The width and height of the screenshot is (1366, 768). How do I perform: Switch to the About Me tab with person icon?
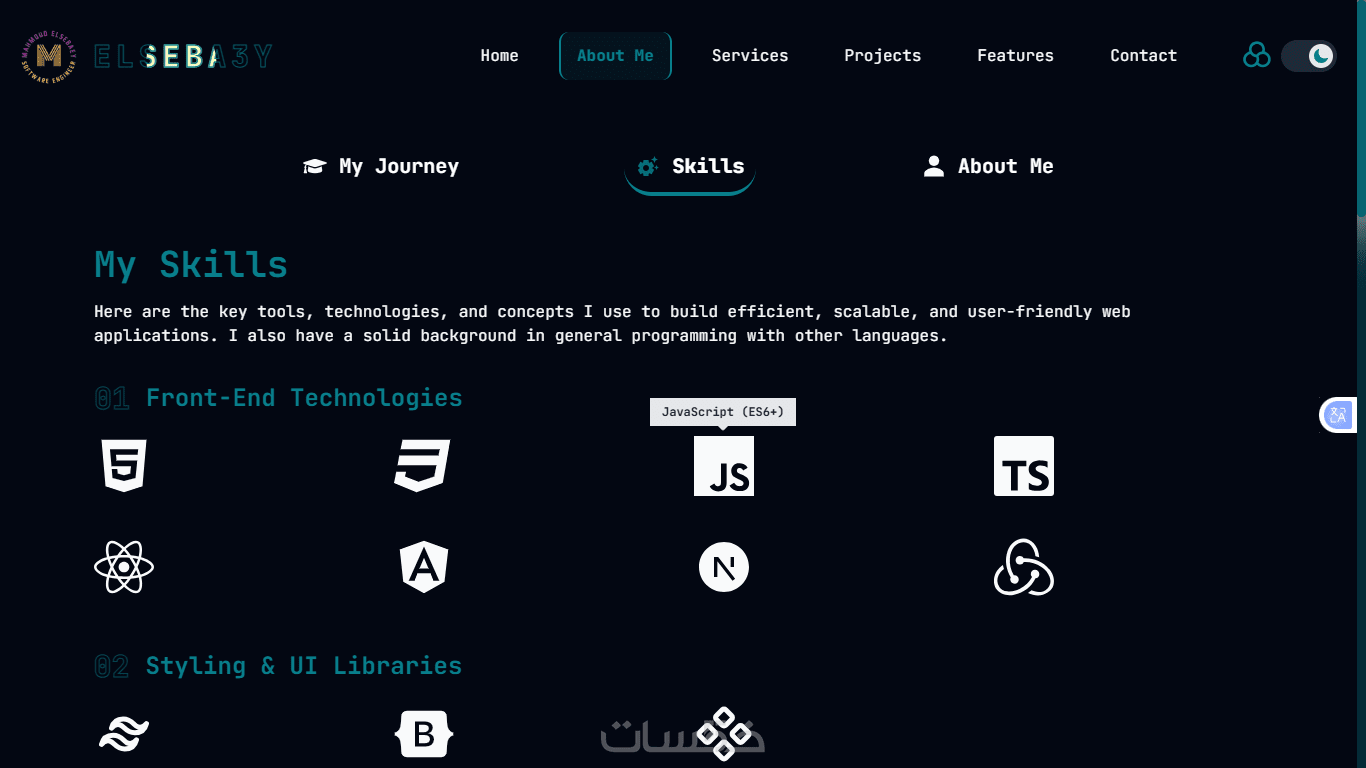(x=988, y=167)
